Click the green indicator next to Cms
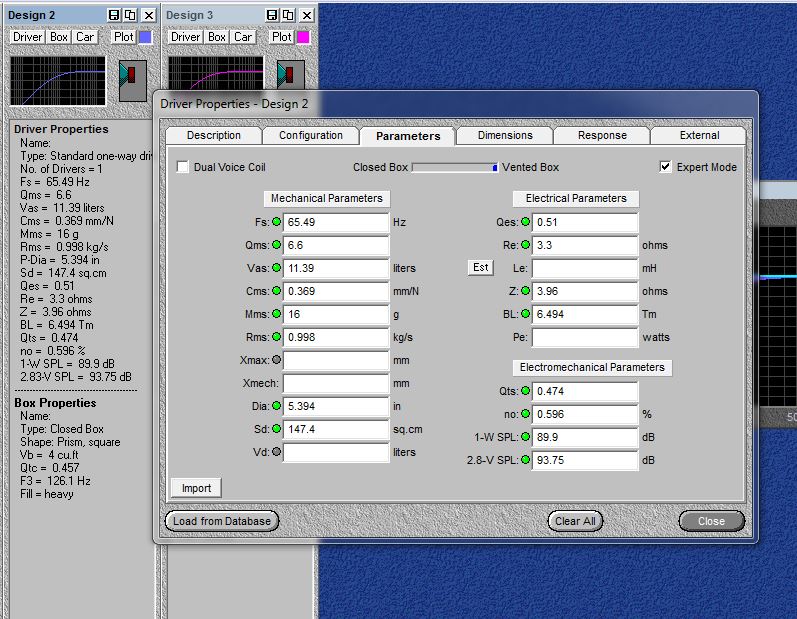Image resolution: width=797 pixels, height=619 pixels. [x=277, y=291]
